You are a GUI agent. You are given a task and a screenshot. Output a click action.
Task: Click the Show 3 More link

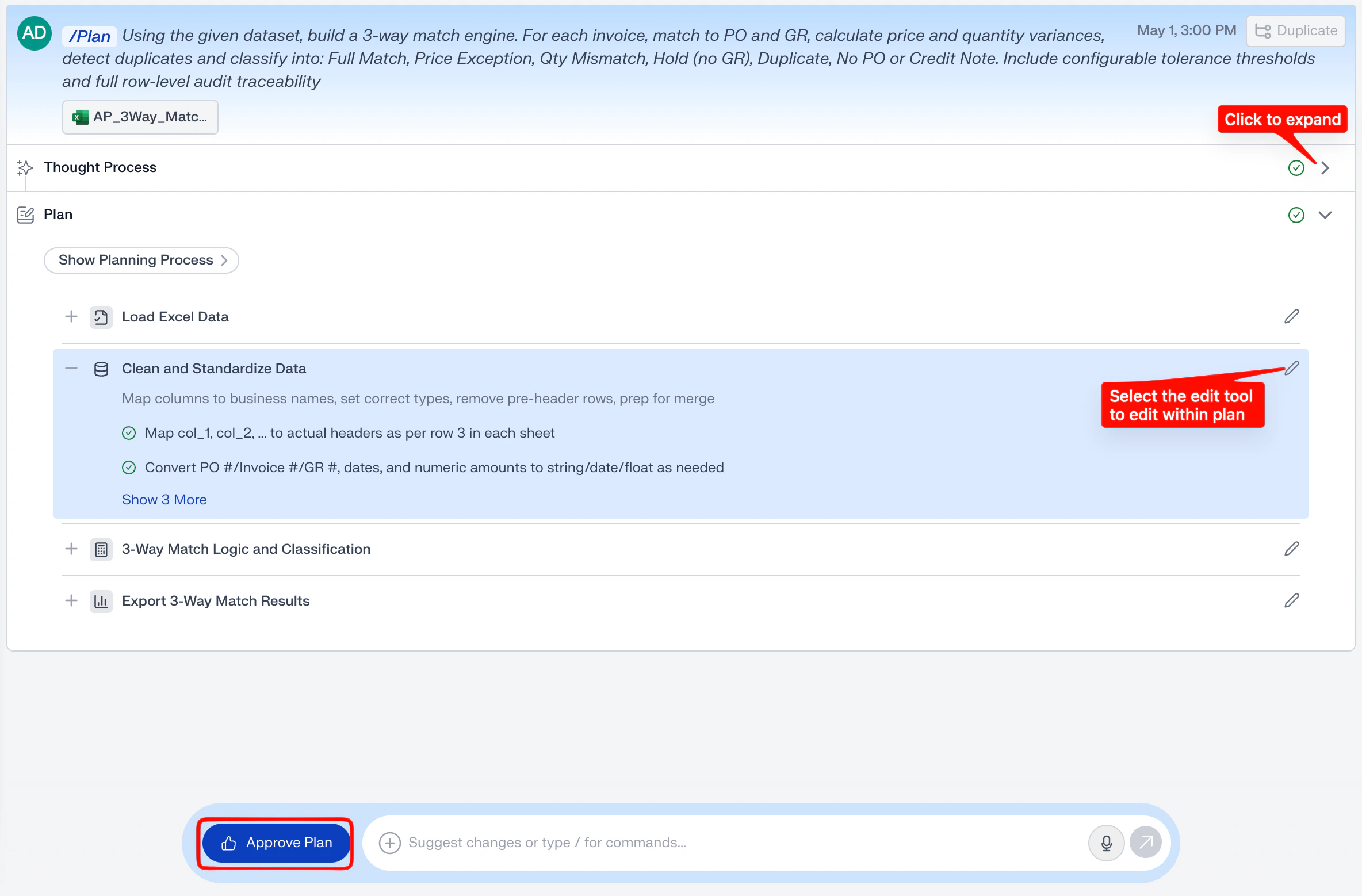pos(164,500)
